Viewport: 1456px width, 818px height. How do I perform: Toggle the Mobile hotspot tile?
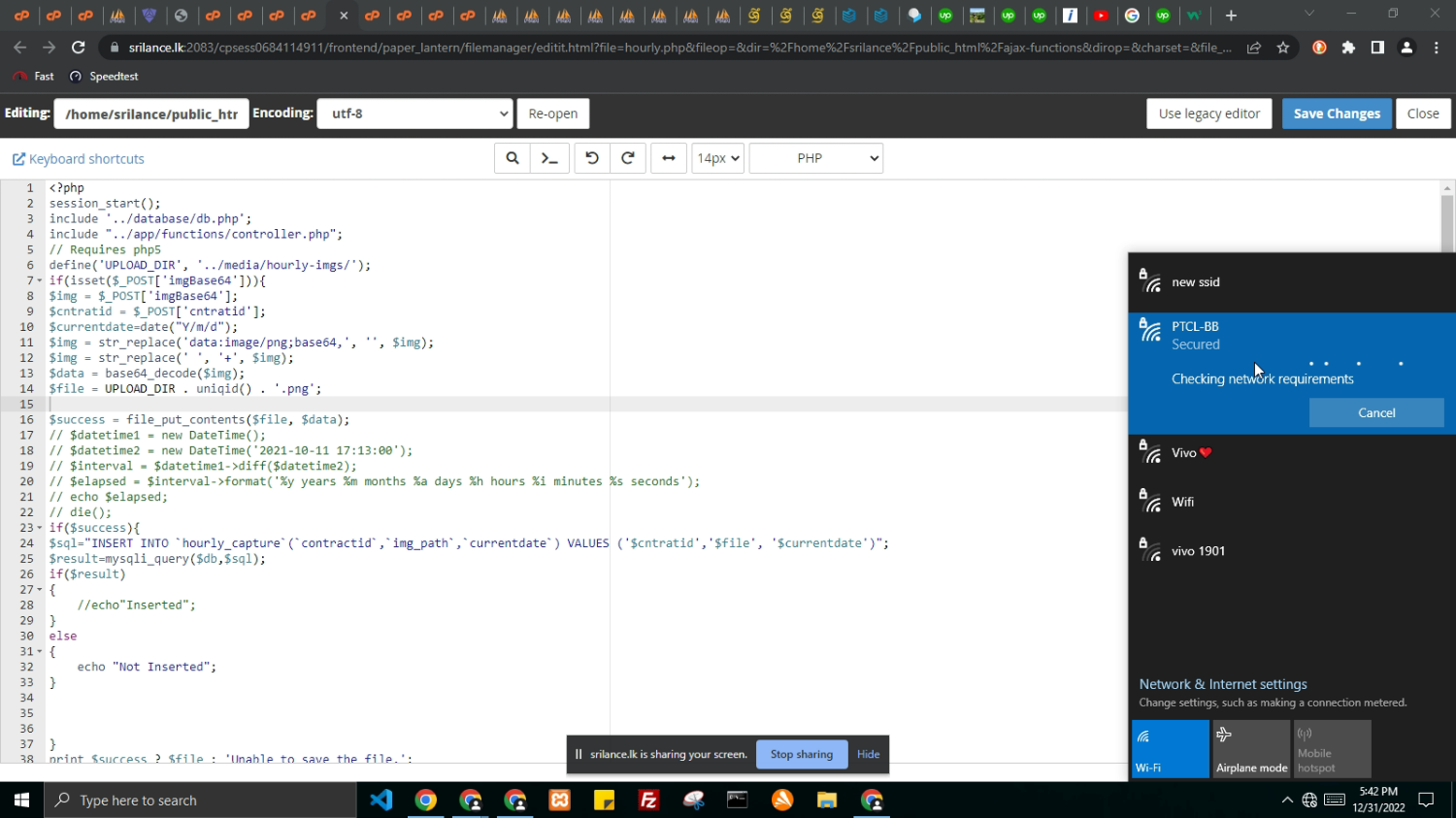(x=1332, y=748)
